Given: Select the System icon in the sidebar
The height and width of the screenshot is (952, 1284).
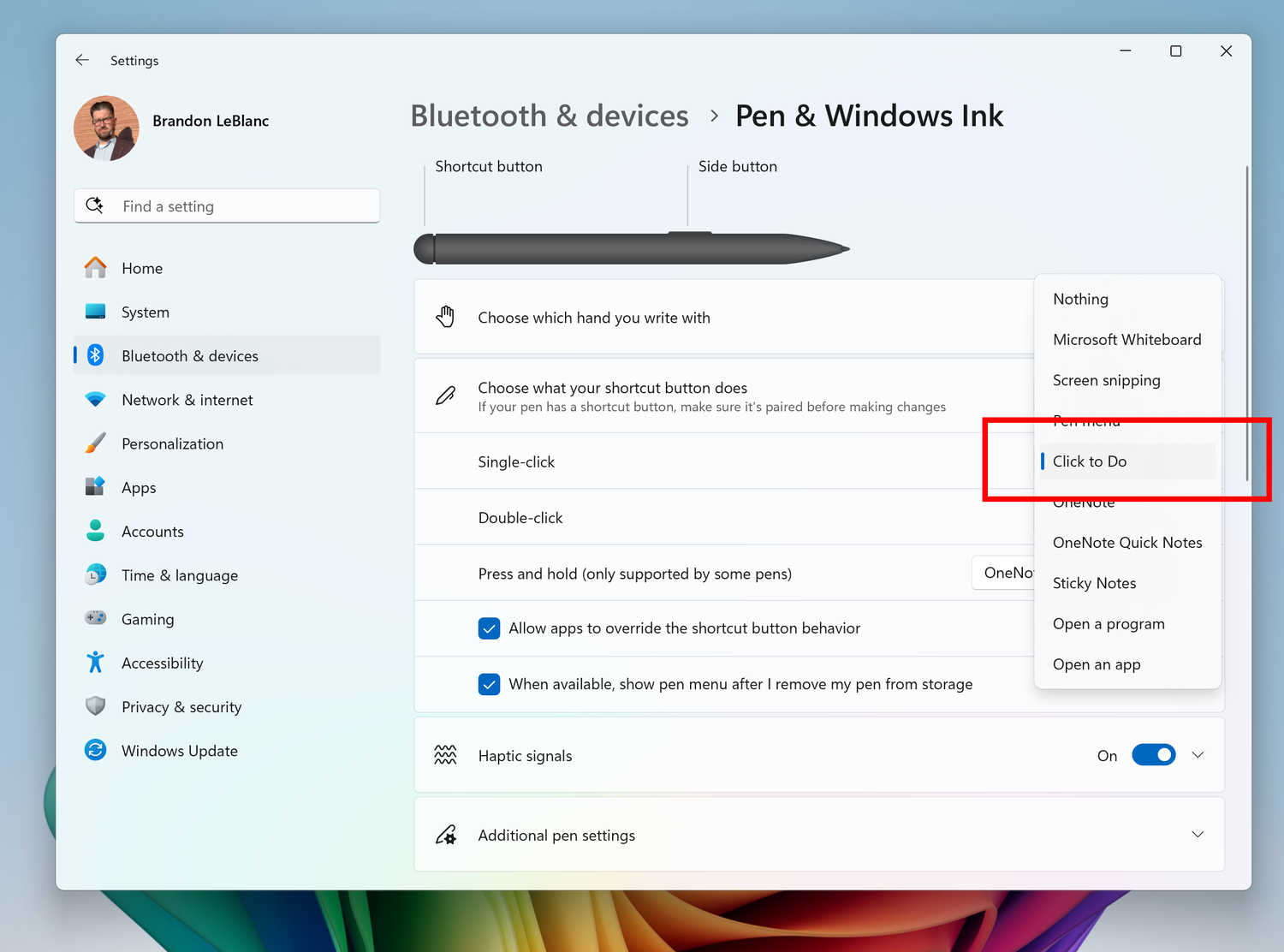Looking at the screenshot, I should pos(95,312).
